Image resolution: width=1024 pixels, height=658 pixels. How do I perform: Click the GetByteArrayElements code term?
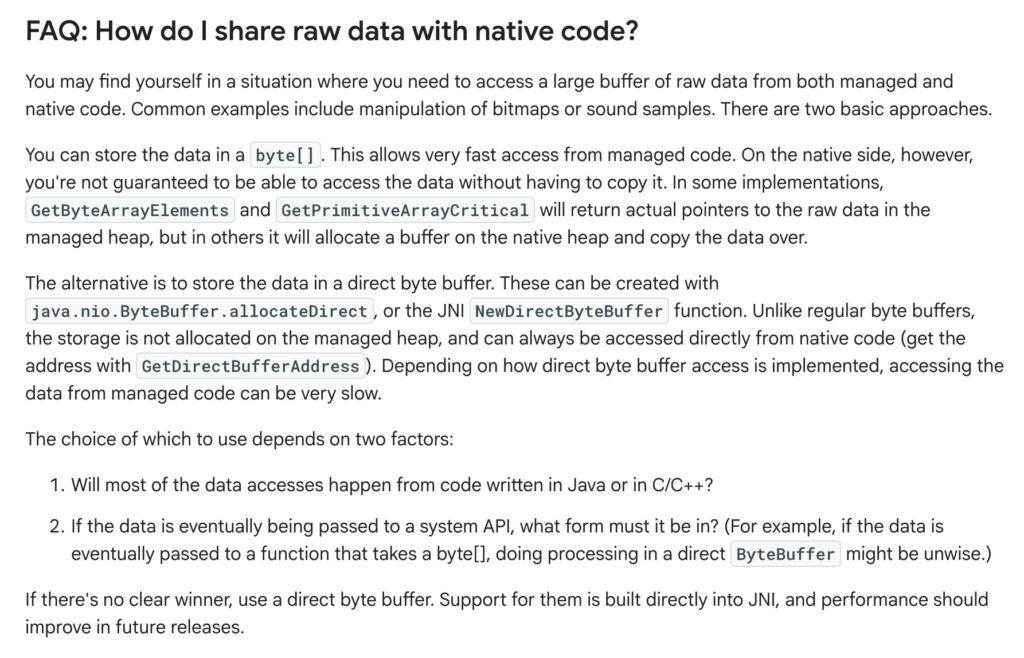(x=130, y=210)
